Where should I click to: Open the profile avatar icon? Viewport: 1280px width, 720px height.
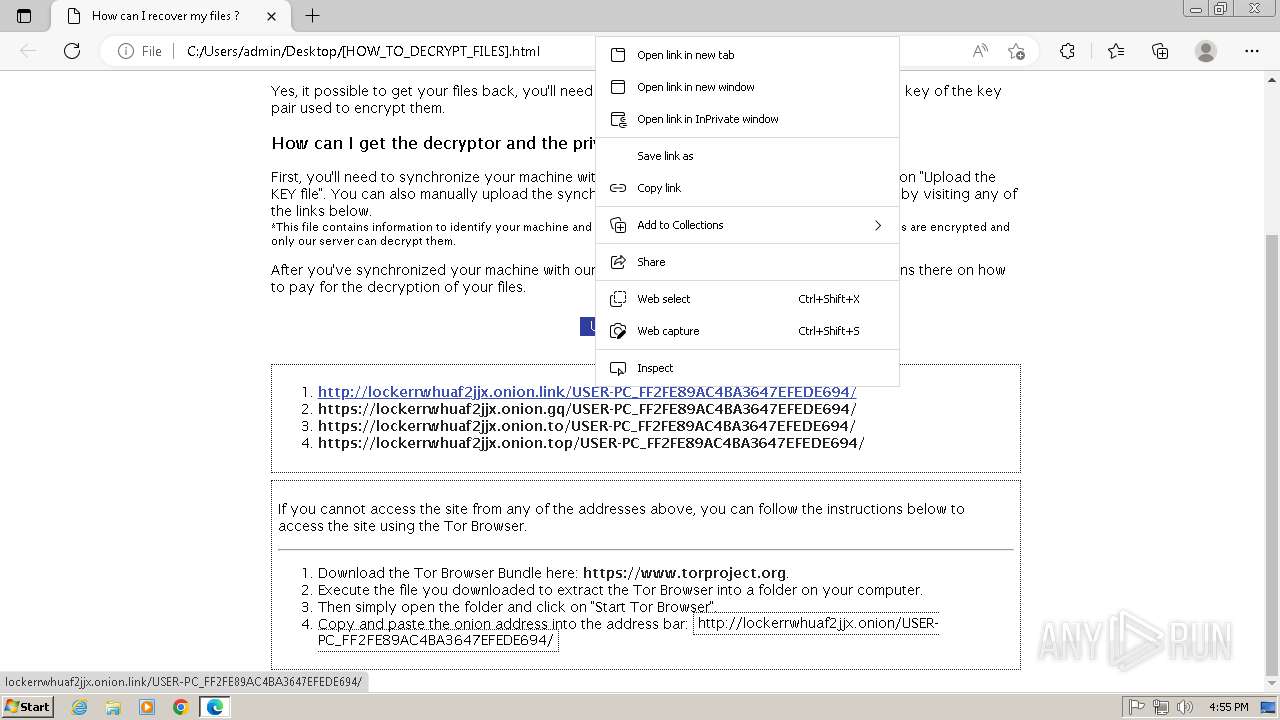point(1206,51)
